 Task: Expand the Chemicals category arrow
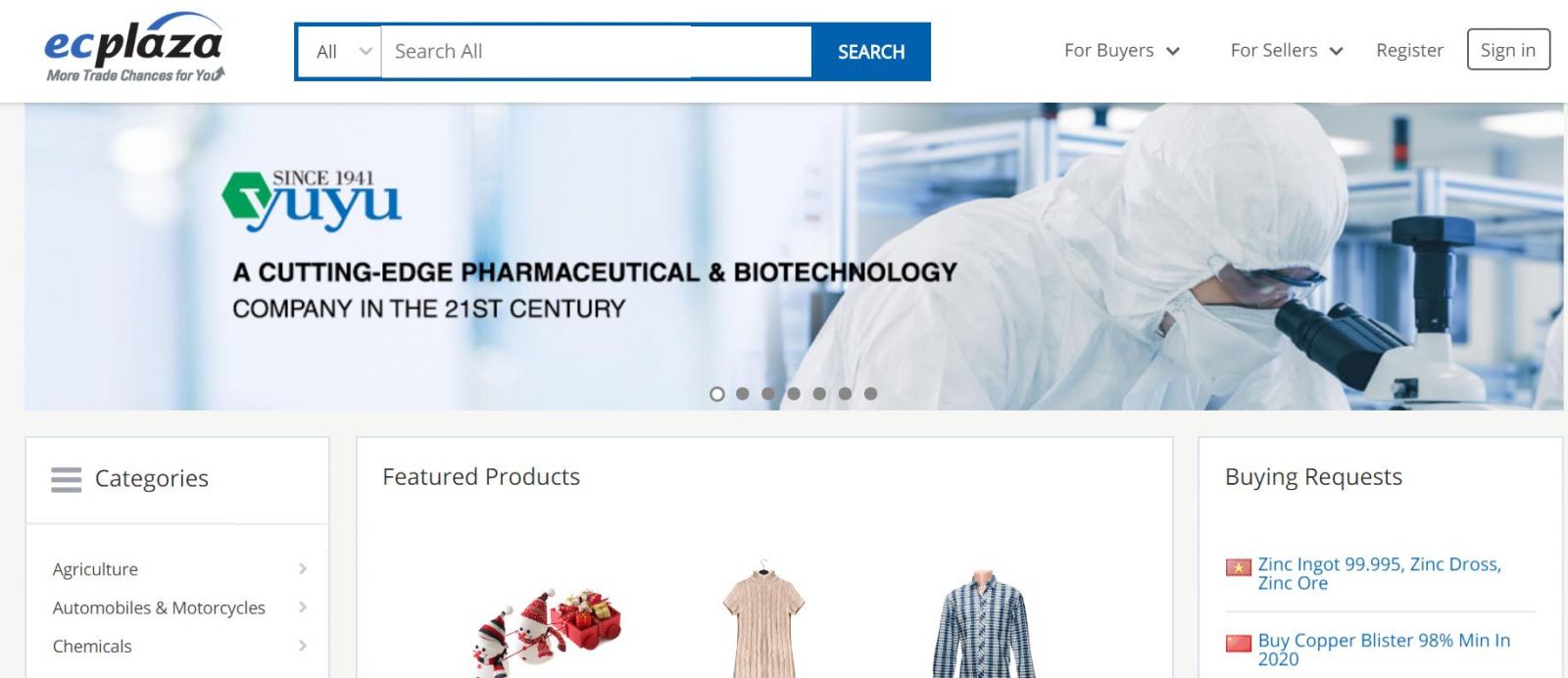[303, 646]
